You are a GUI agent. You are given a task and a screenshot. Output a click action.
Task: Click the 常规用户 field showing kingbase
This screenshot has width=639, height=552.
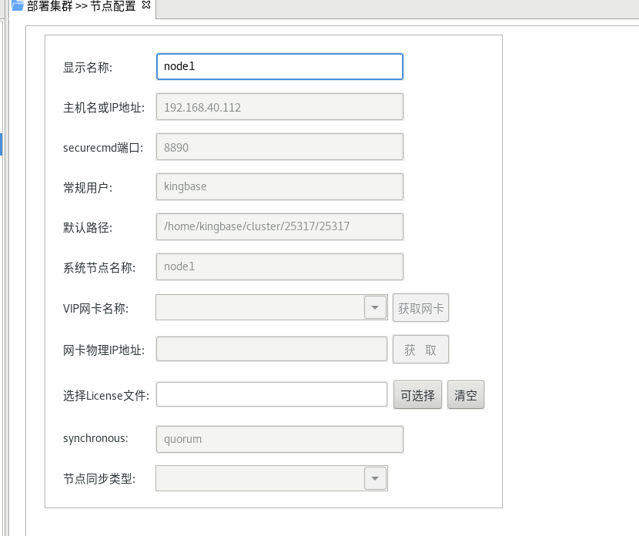tap(279, 187)
